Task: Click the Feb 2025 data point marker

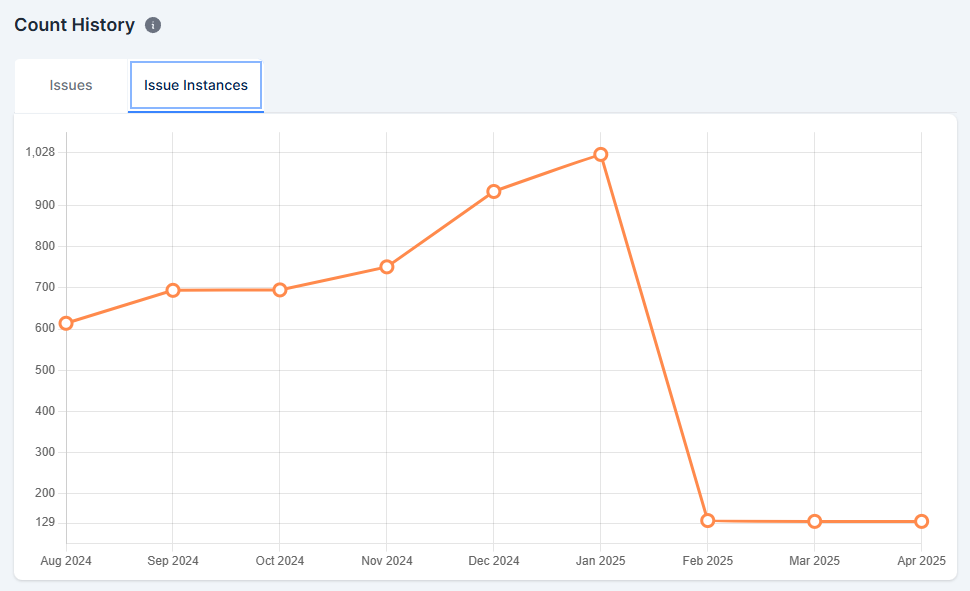Action: click(x=708, y=520)
